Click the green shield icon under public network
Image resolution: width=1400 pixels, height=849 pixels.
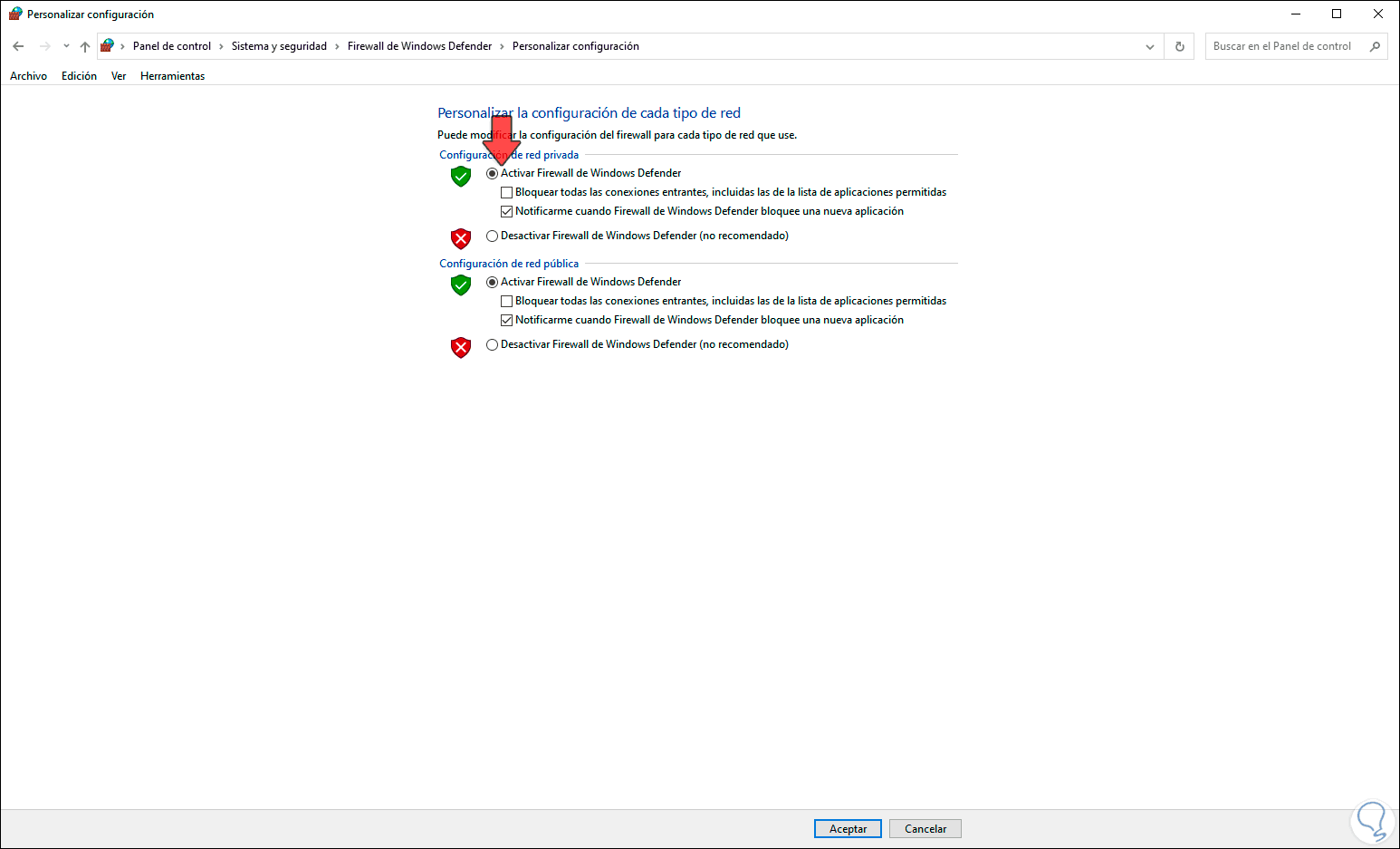461,285
